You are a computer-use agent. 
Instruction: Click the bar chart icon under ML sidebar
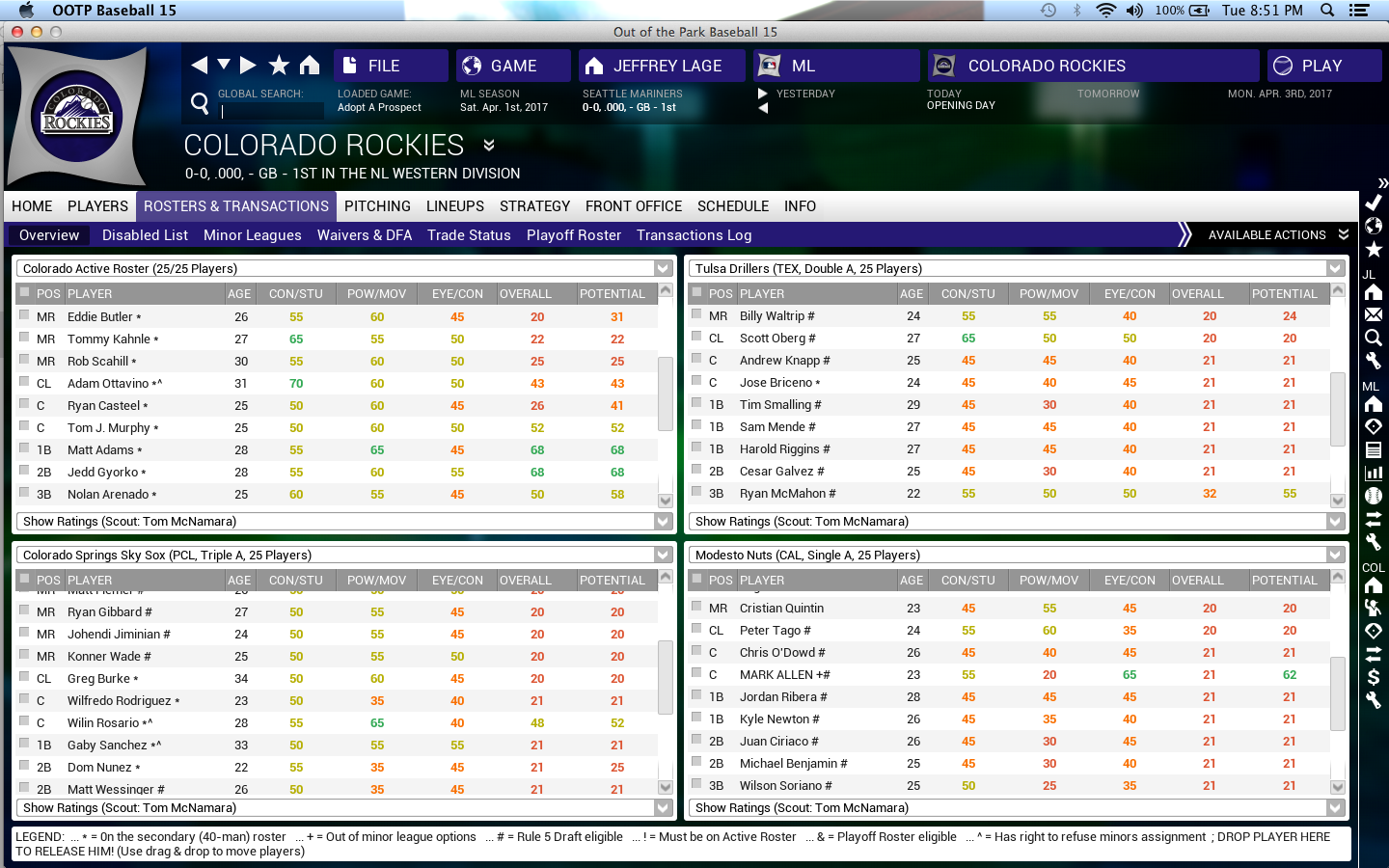[x=1373, y=473]
